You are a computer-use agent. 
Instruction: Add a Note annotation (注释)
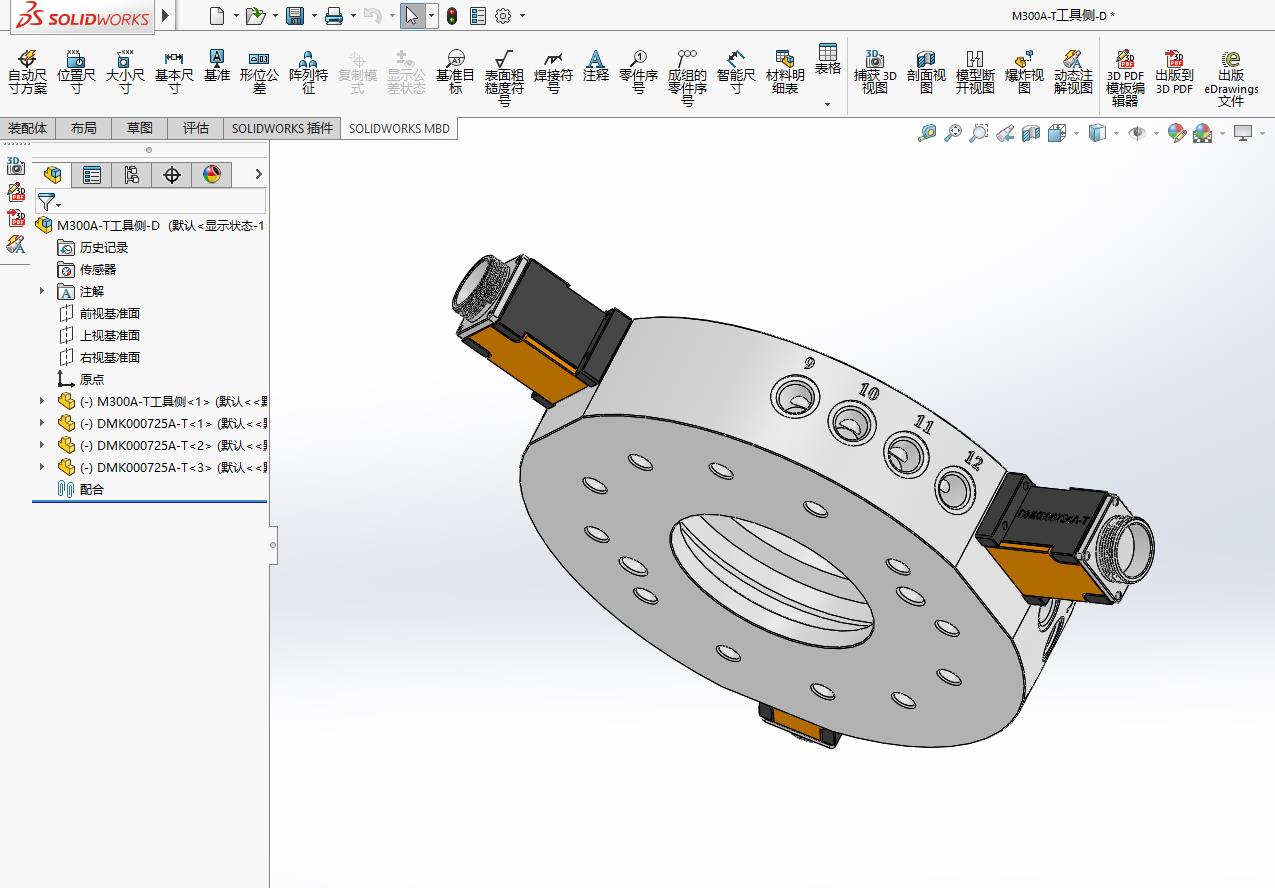click(x=596, y=66)
